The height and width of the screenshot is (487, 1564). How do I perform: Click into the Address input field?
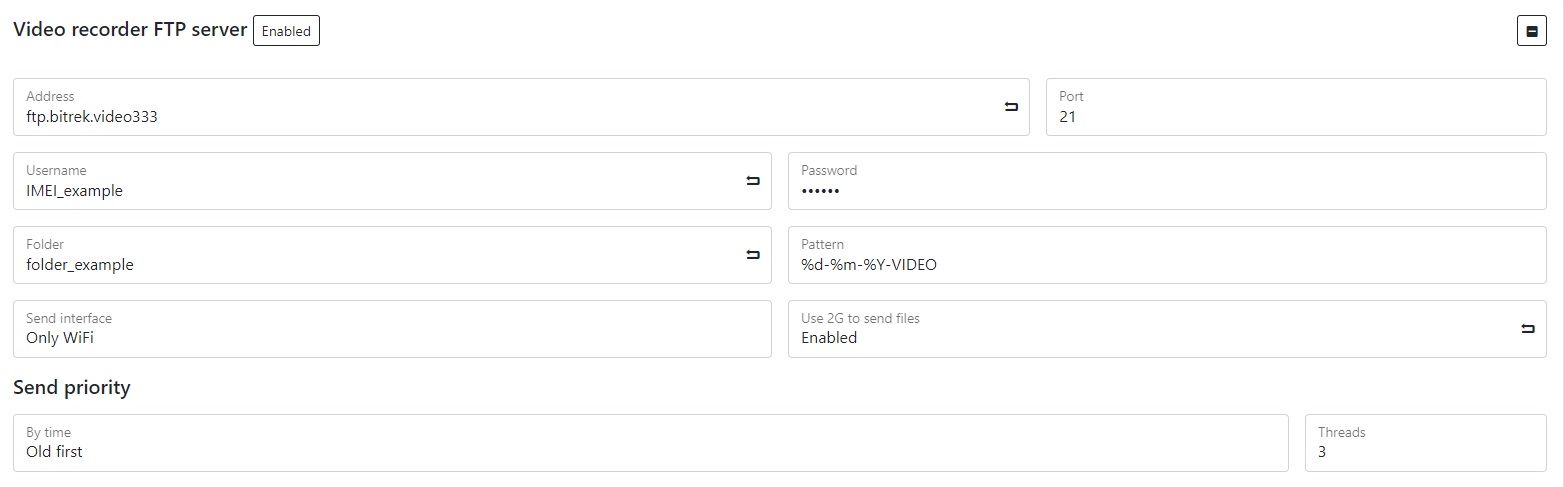tap(500, 116)
